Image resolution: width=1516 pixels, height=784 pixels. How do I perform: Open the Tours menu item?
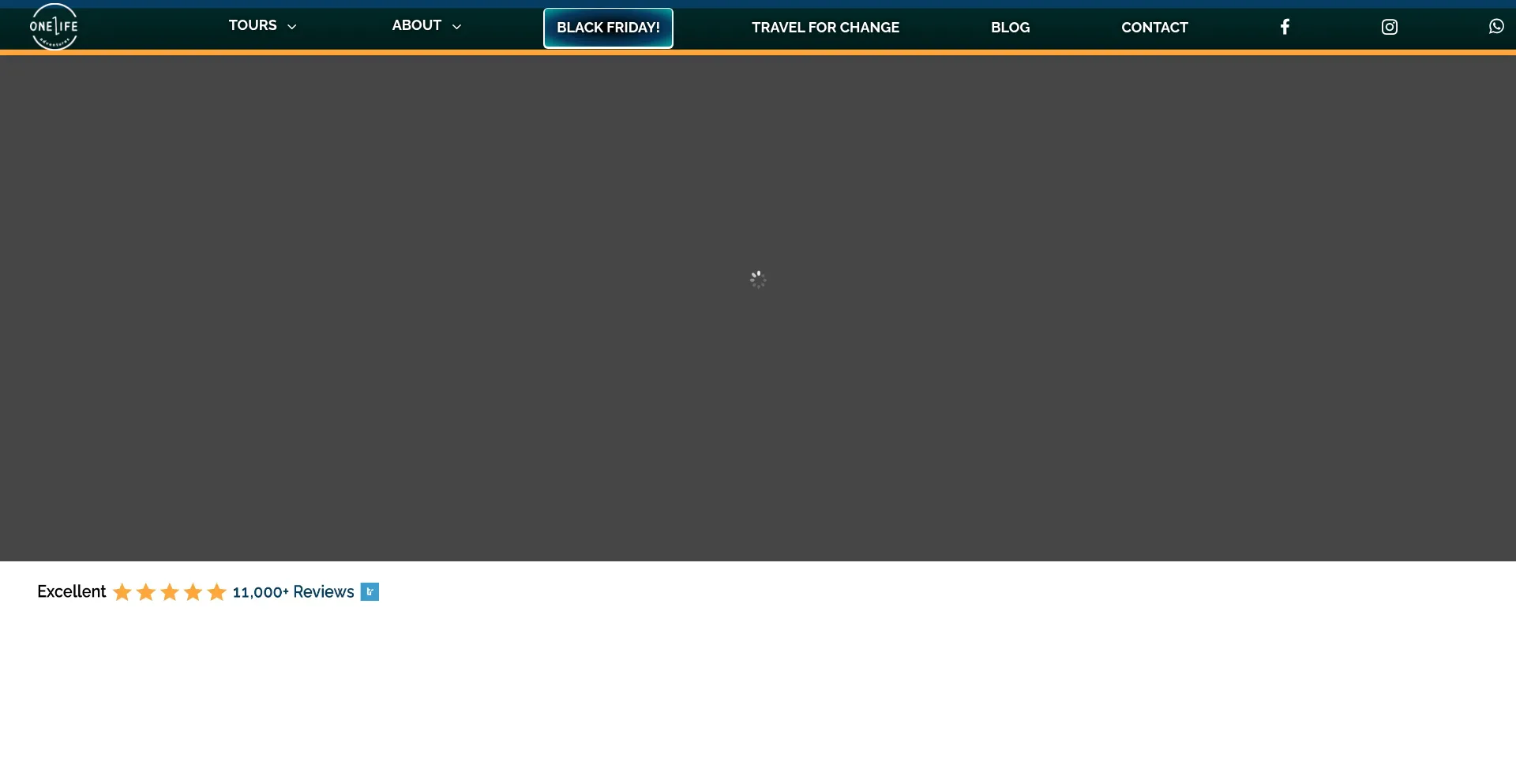point(253,25)
